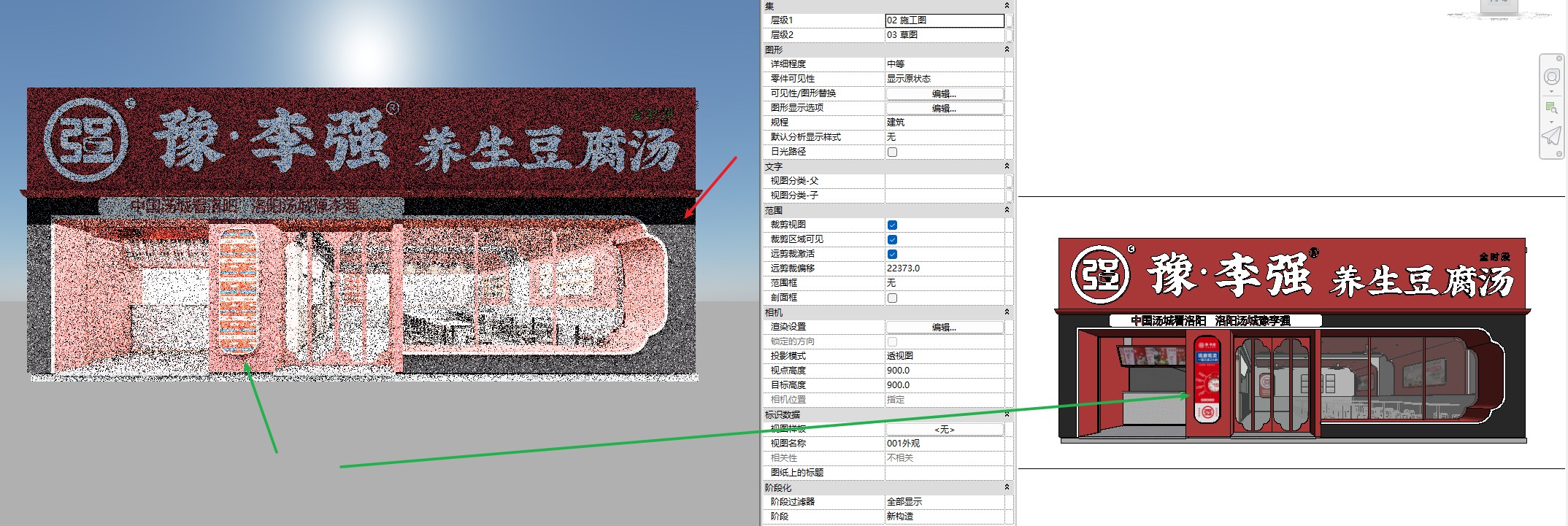
Task: Select the 渲染设置 property label
Action: [x=788, y=327]
